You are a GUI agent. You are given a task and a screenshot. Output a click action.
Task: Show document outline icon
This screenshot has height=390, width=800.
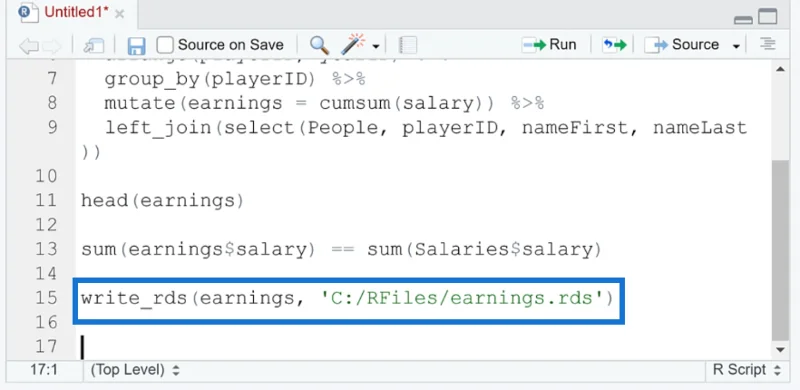click(x=767, y=44)
